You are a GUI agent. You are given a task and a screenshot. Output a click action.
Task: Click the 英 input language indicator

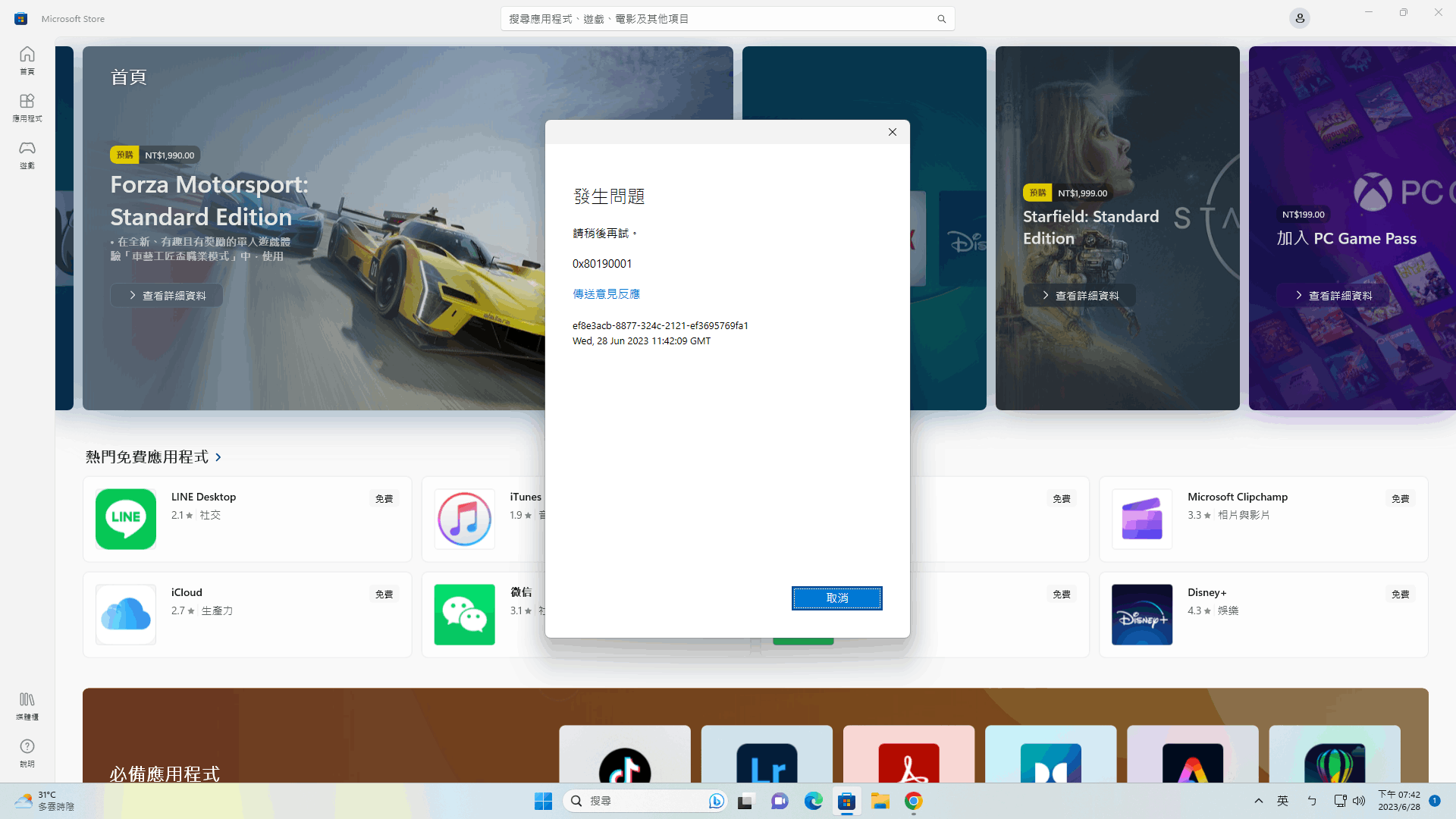1283,801
